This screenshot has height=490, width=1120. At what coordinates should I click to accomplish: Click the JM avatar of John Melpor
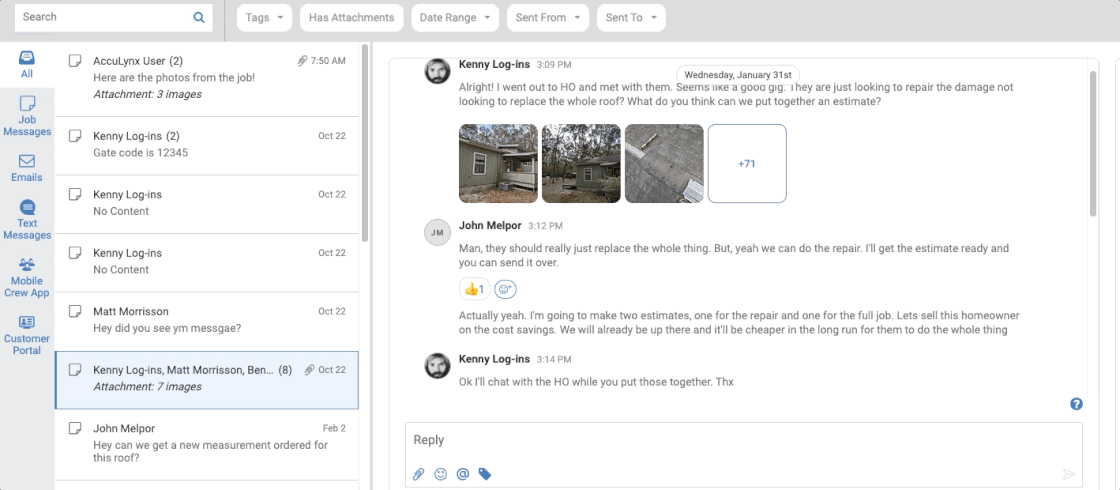pyautogui.click(x=437, y=232)
